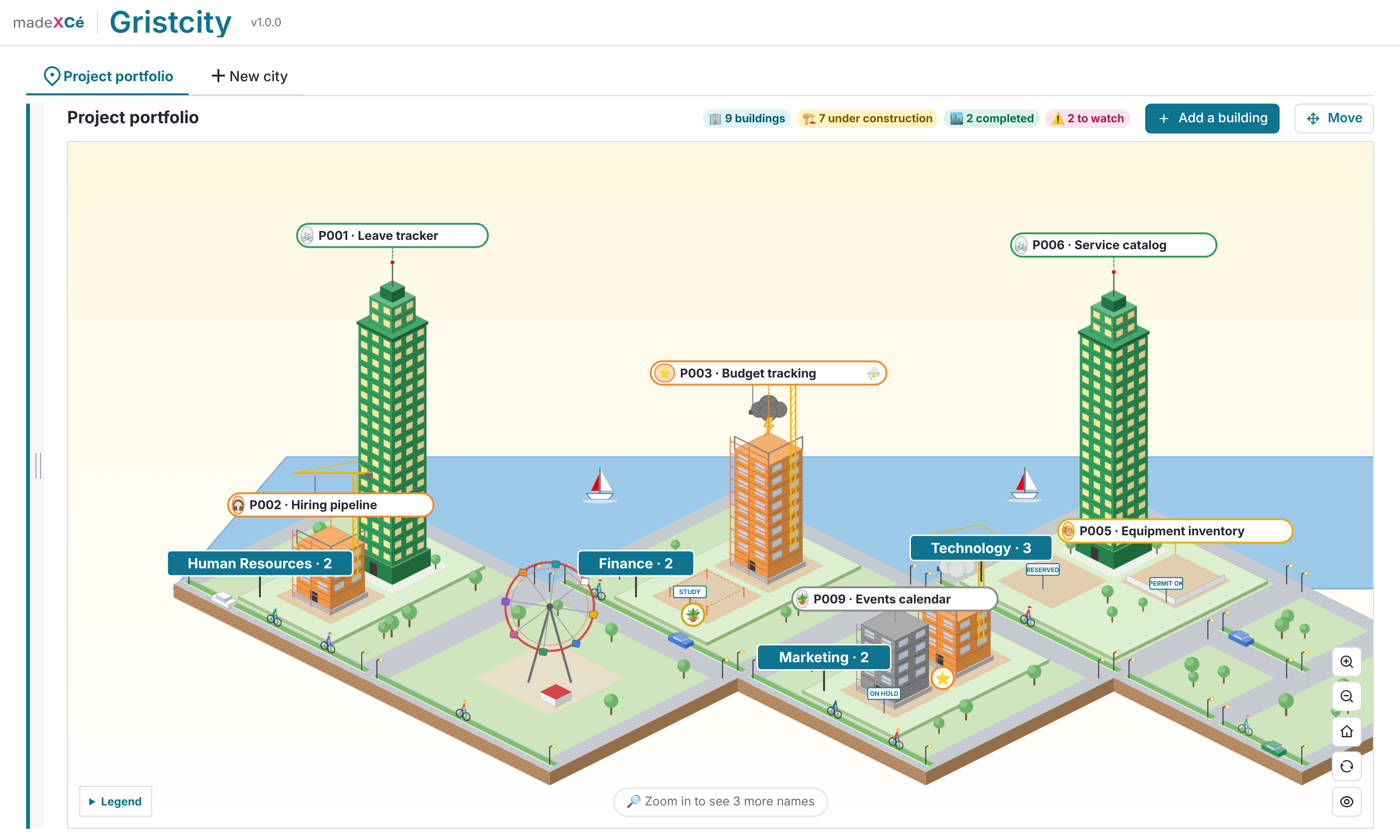The width and height of the screenshot is (1400, 840).
Task: Click the rotate view circular arrows icon
Action: click(1346, 766)
